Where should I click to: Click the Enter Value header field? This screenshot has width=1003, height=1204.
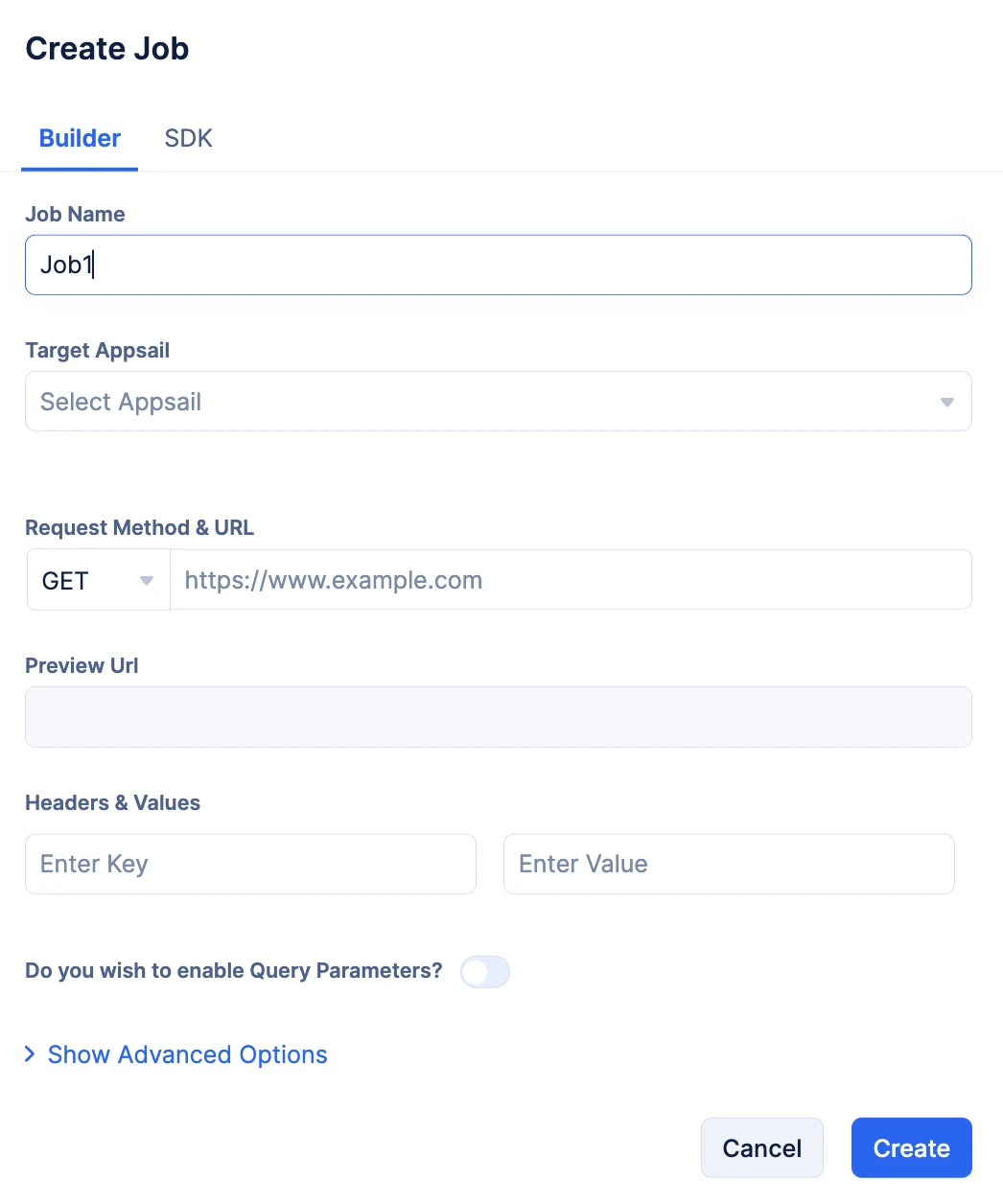729,864
